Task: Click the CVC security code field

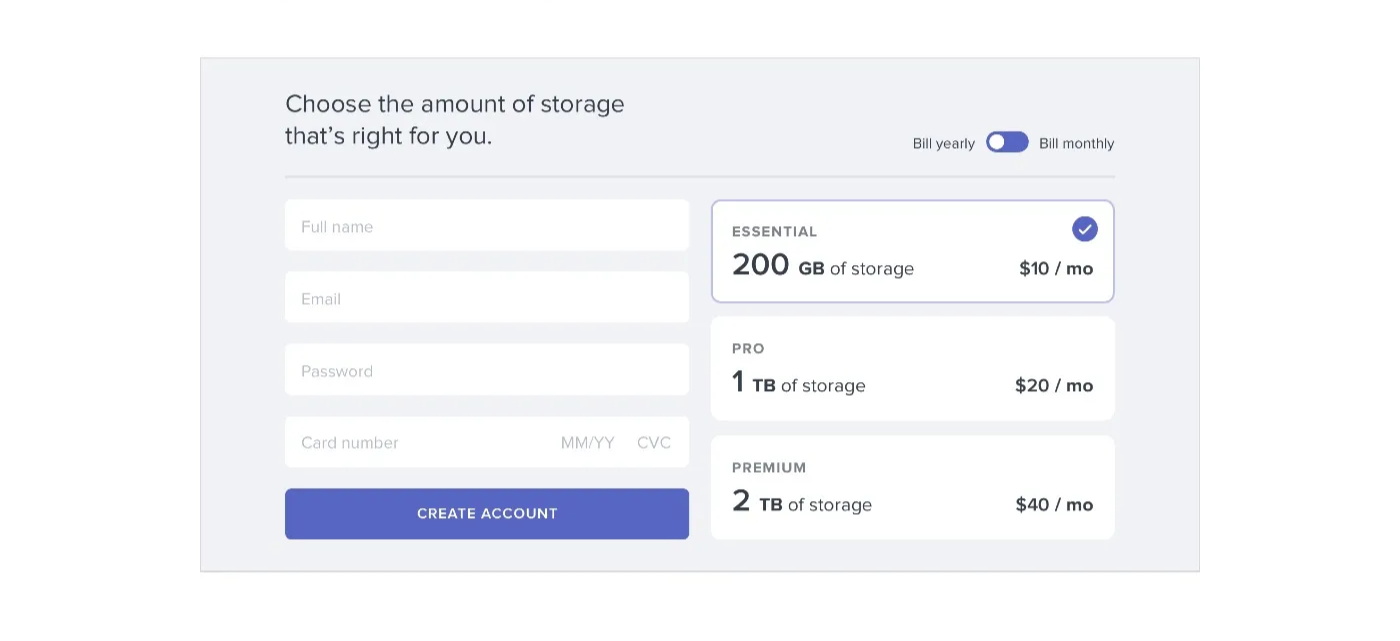Action: (x=654, y=443)
